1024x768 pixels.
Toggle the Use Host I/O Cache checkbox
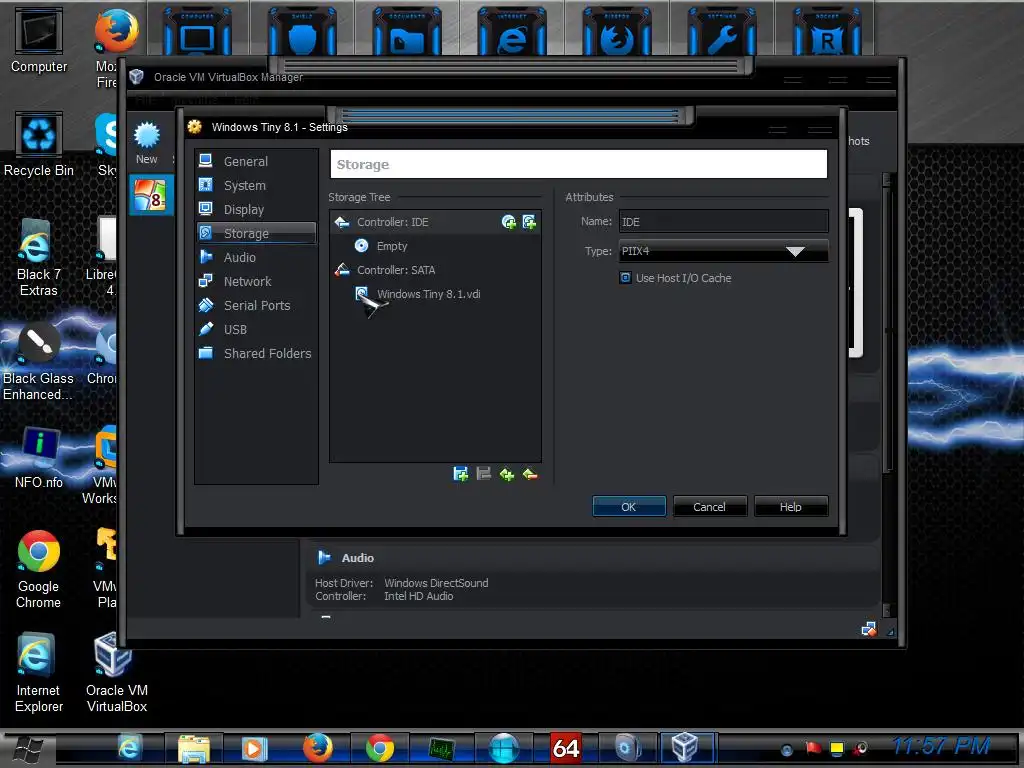tap(625, 278)
